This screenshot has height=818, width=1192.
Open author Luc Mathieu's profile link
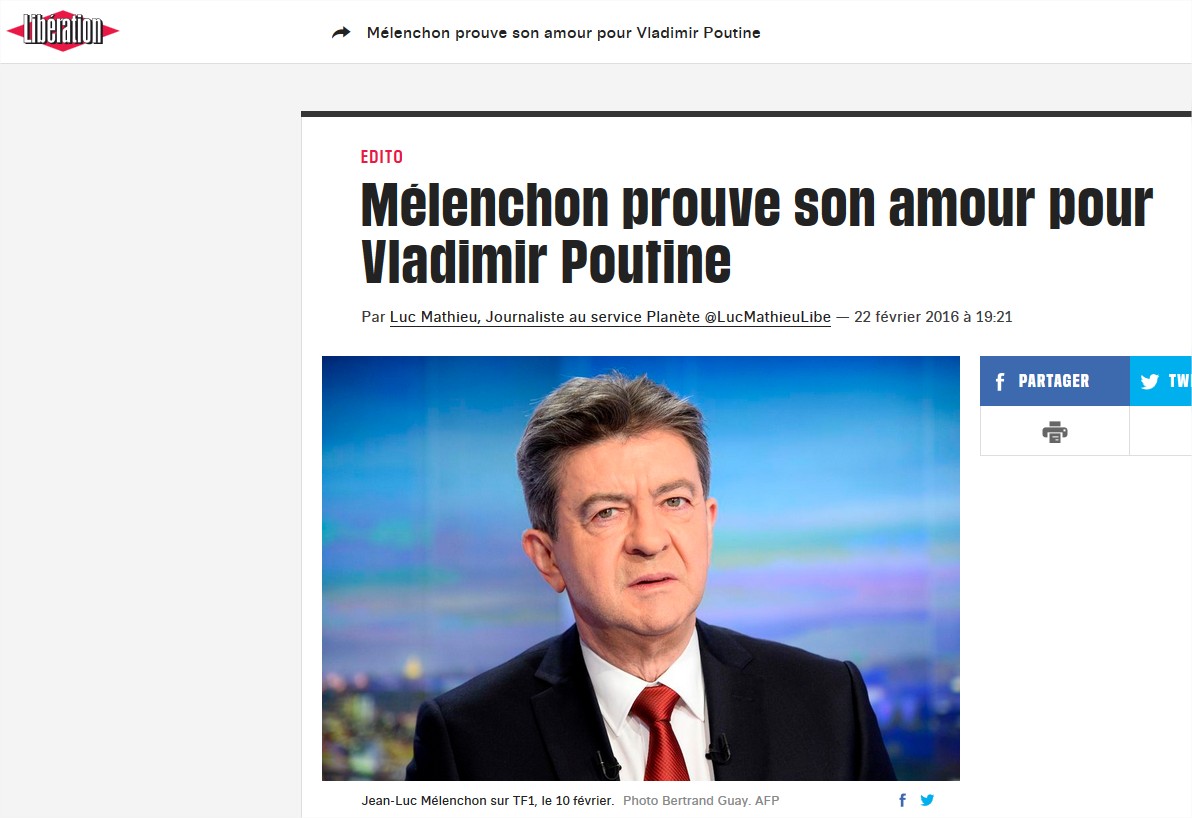434,317
